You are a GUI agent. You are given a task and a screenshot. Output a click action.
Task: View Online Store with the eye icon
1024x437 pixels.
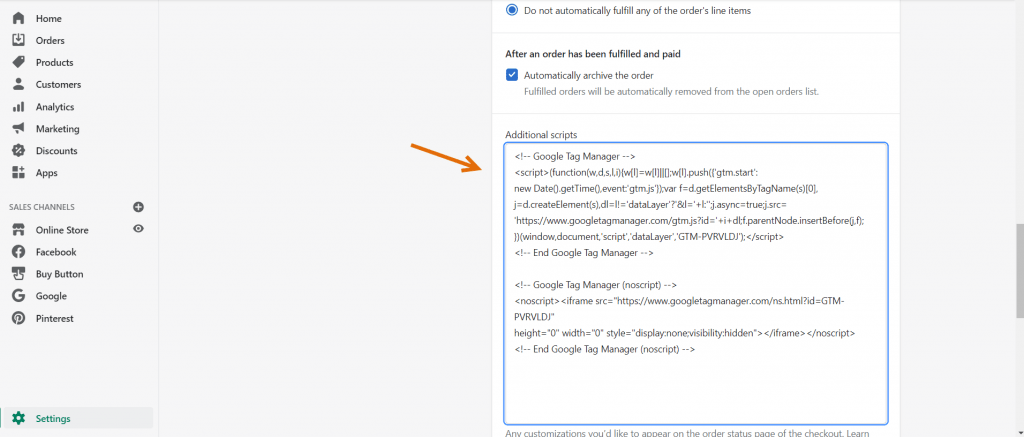click(x=139, y=229)
